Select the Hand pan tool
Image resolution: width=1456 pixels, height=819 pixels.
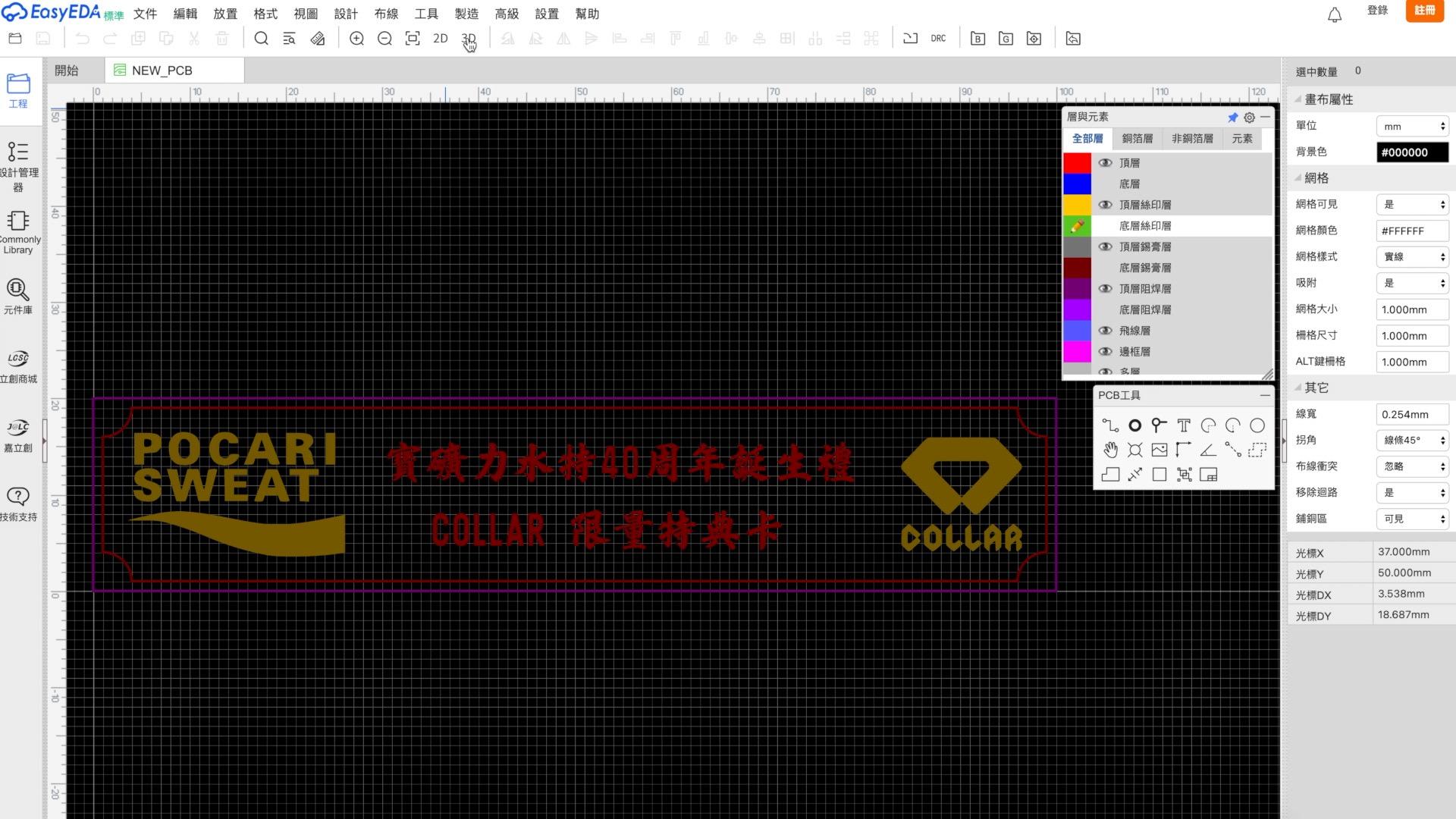[x=1111, y=449]
